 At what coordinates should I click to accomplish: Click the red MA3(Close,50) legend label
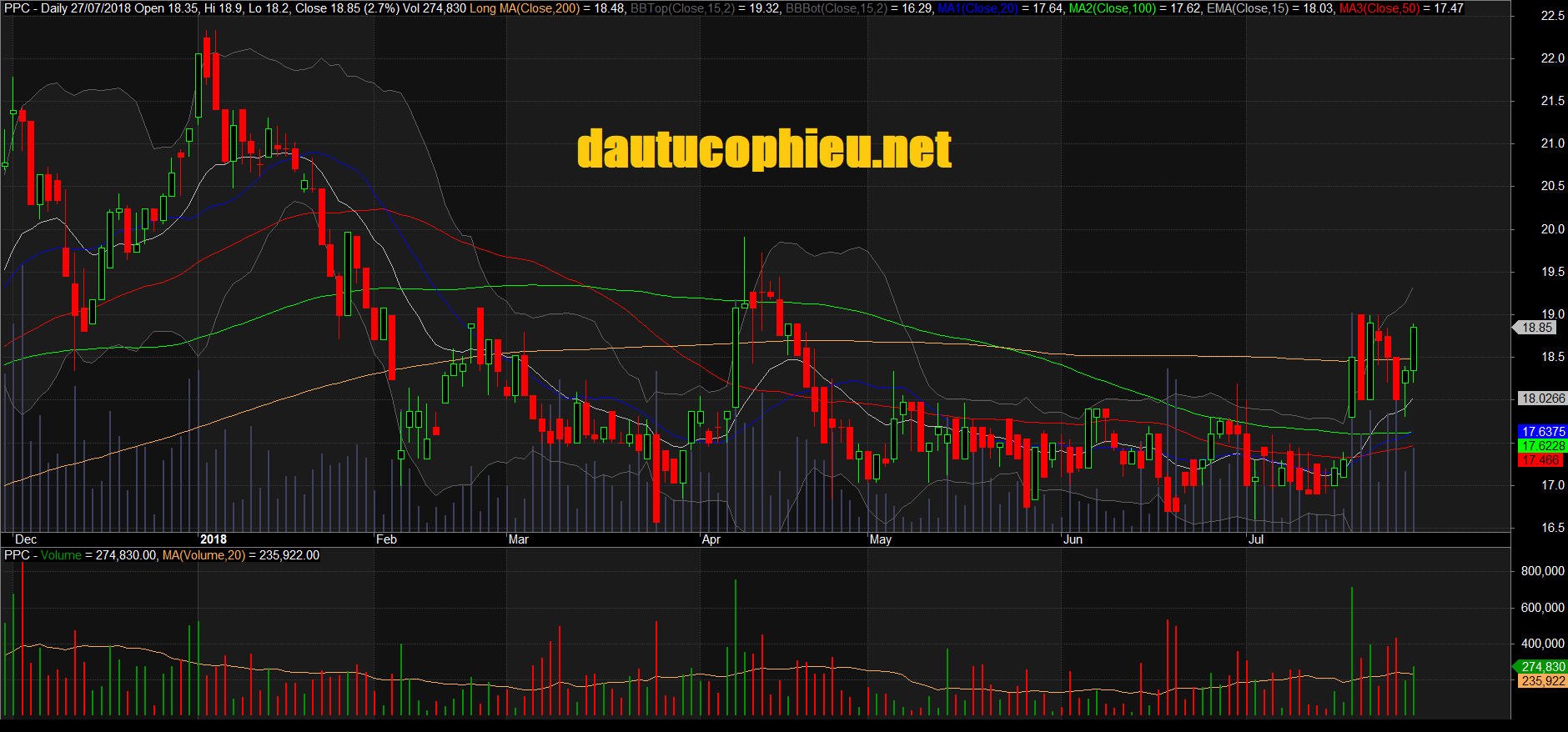click(1379, 8)
